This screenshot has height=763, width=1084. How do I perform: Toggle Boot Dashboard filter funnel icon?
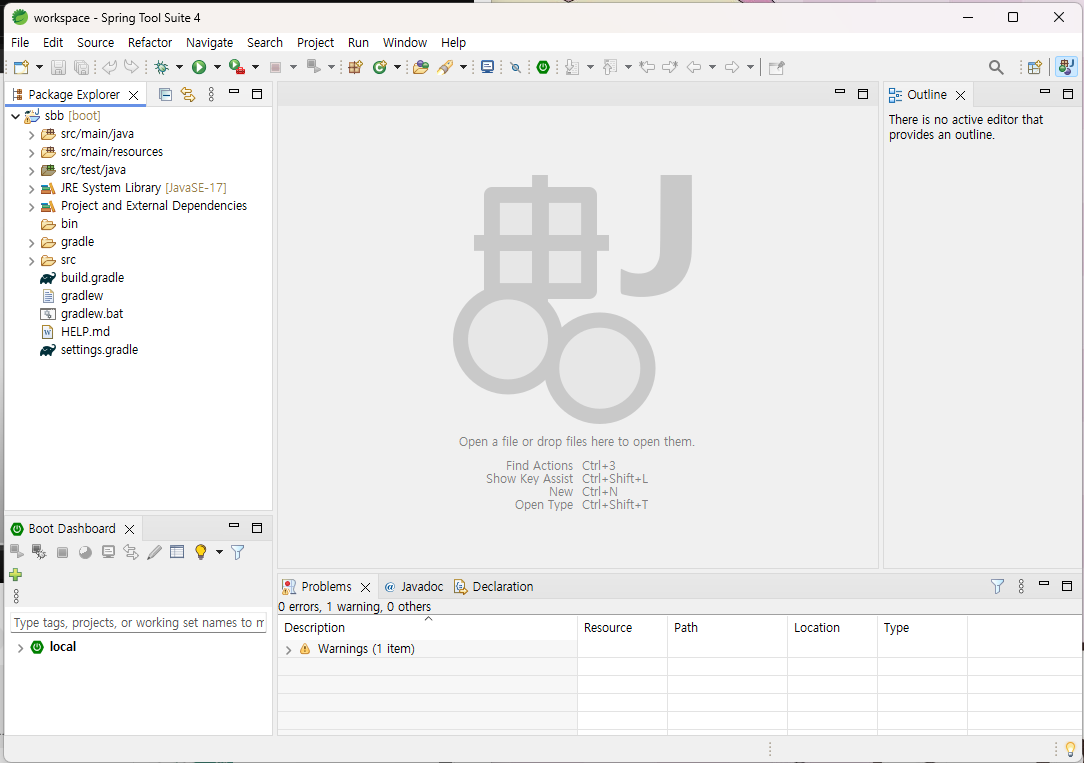pos(238,552)
